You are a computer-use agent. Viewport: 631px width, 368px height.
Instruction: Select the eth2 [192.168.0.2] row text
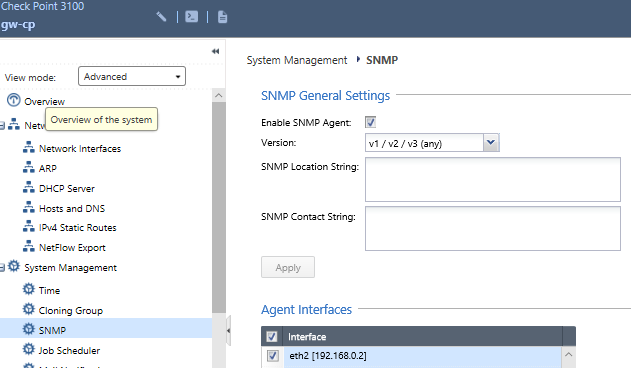click(328, 356)
